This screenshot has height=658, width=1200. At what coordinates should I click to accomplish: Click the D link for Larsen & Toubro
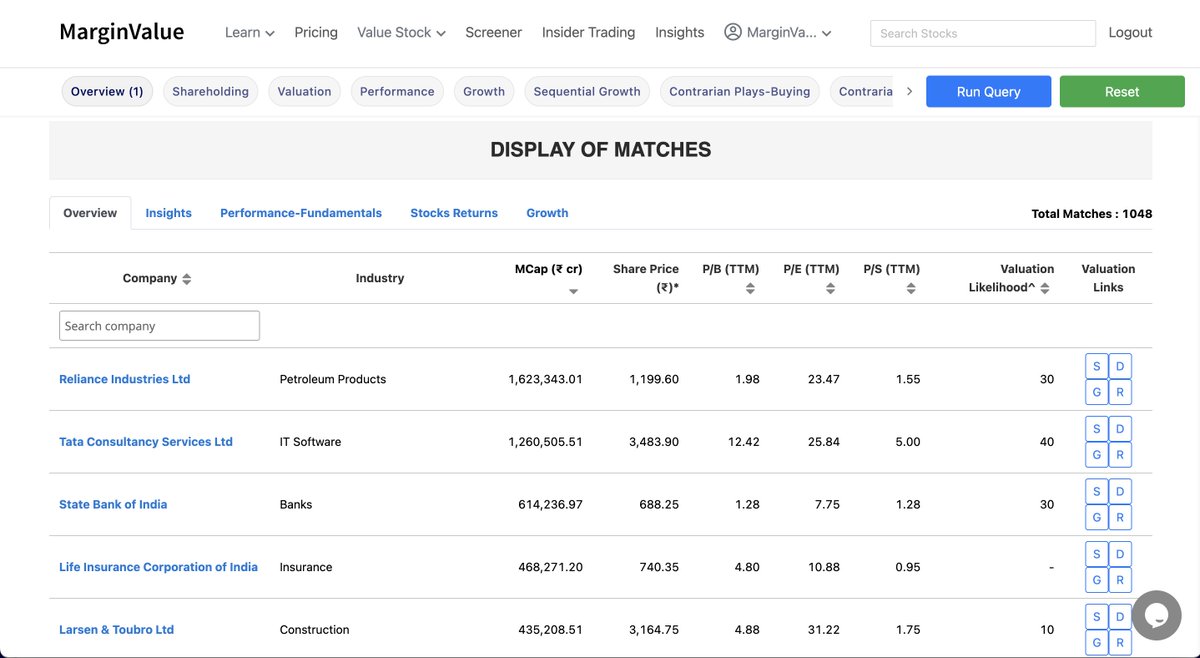point(1120,617)
